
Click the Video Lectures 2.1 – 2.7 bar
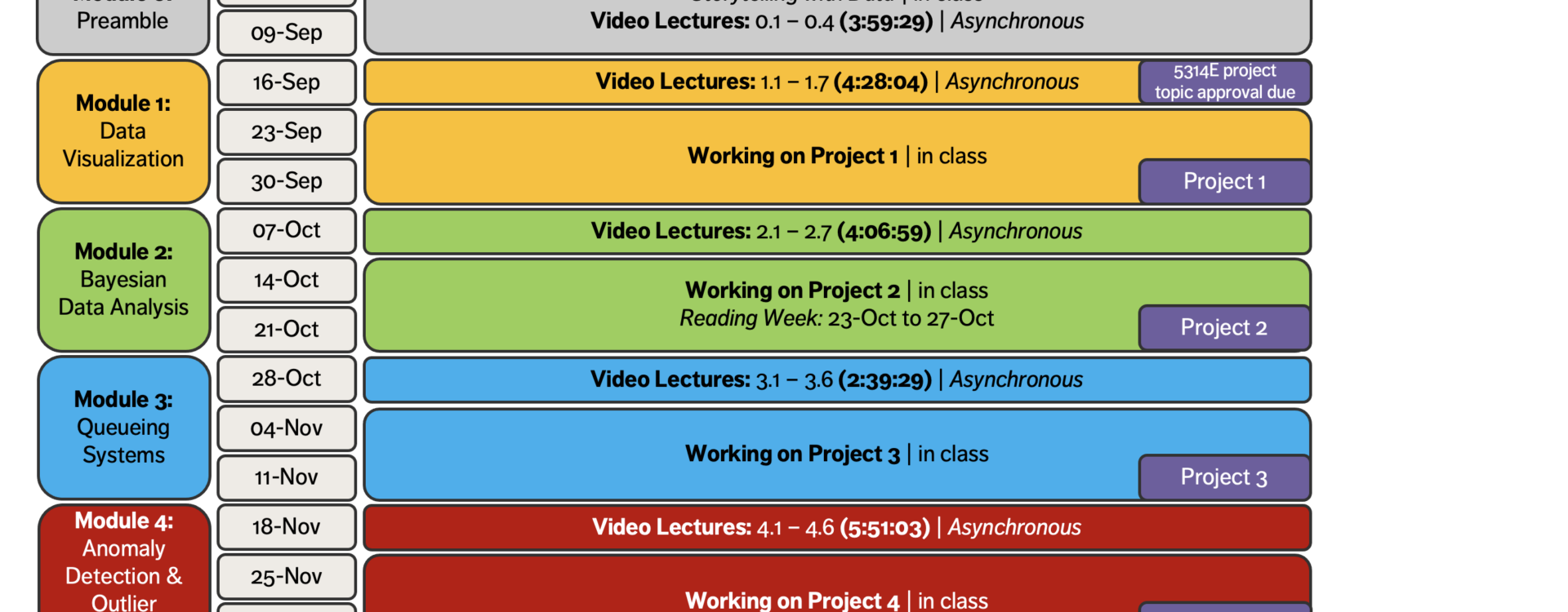coord(836,232)
